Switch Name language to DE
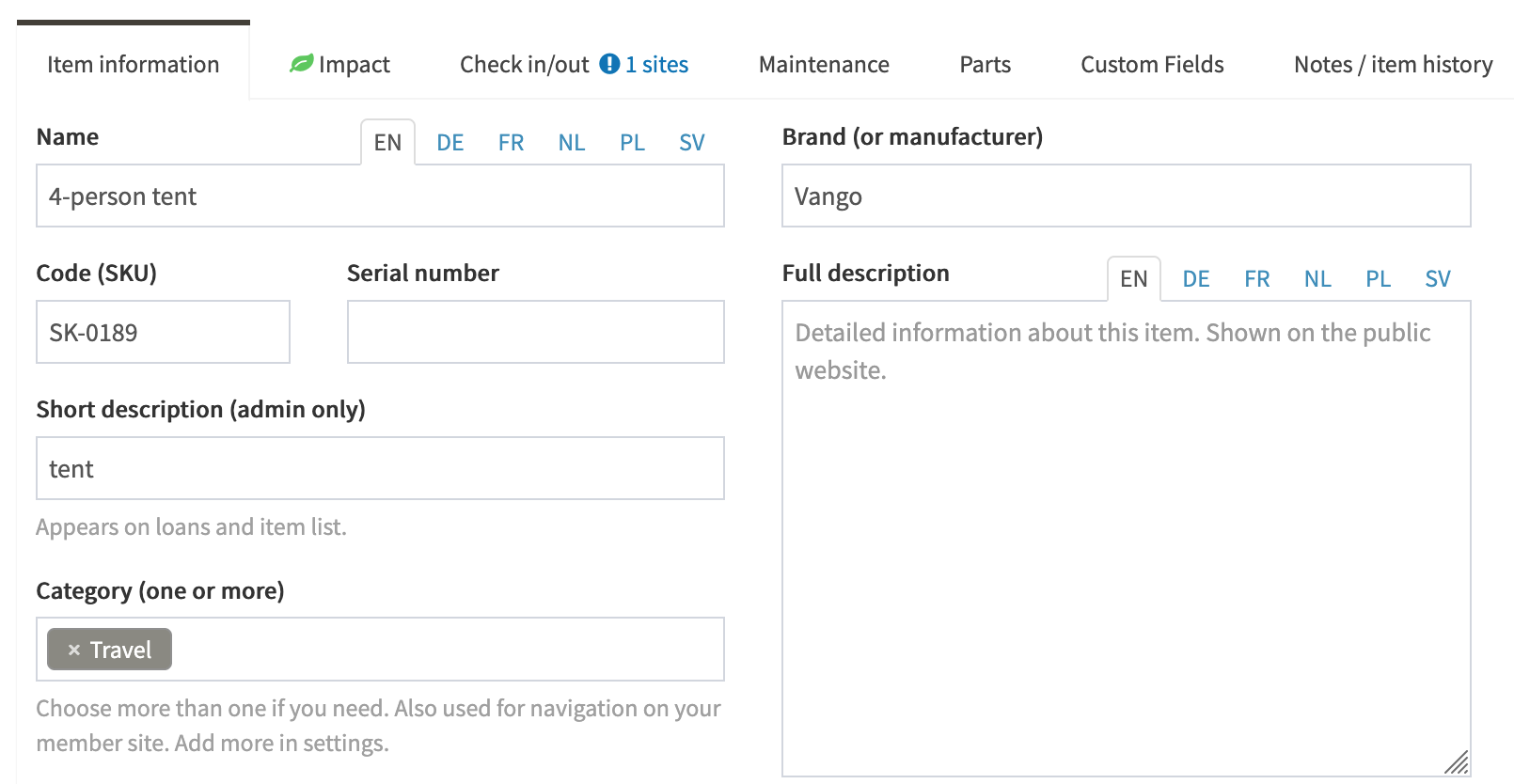Screen dimensions: 1514x784 (x=449, y=143)
